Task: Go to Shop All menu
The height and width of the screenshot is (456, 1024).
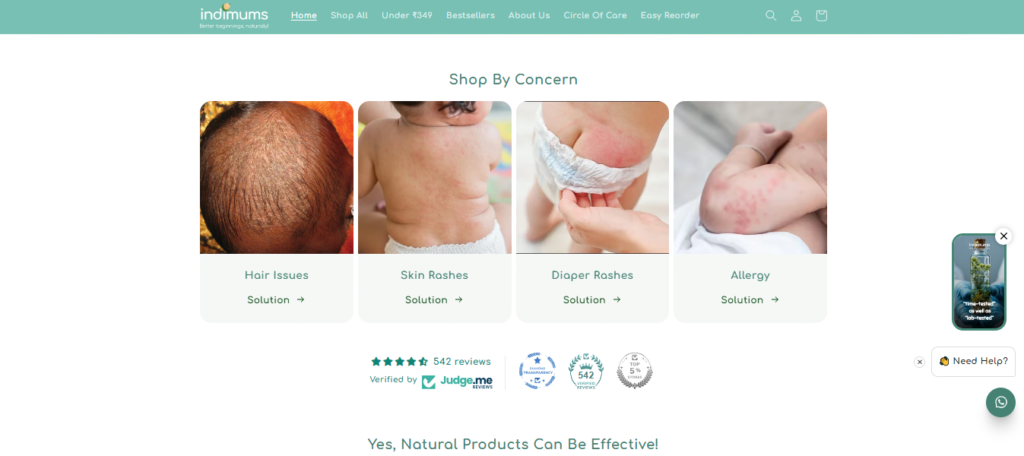Action: [349, 16]
